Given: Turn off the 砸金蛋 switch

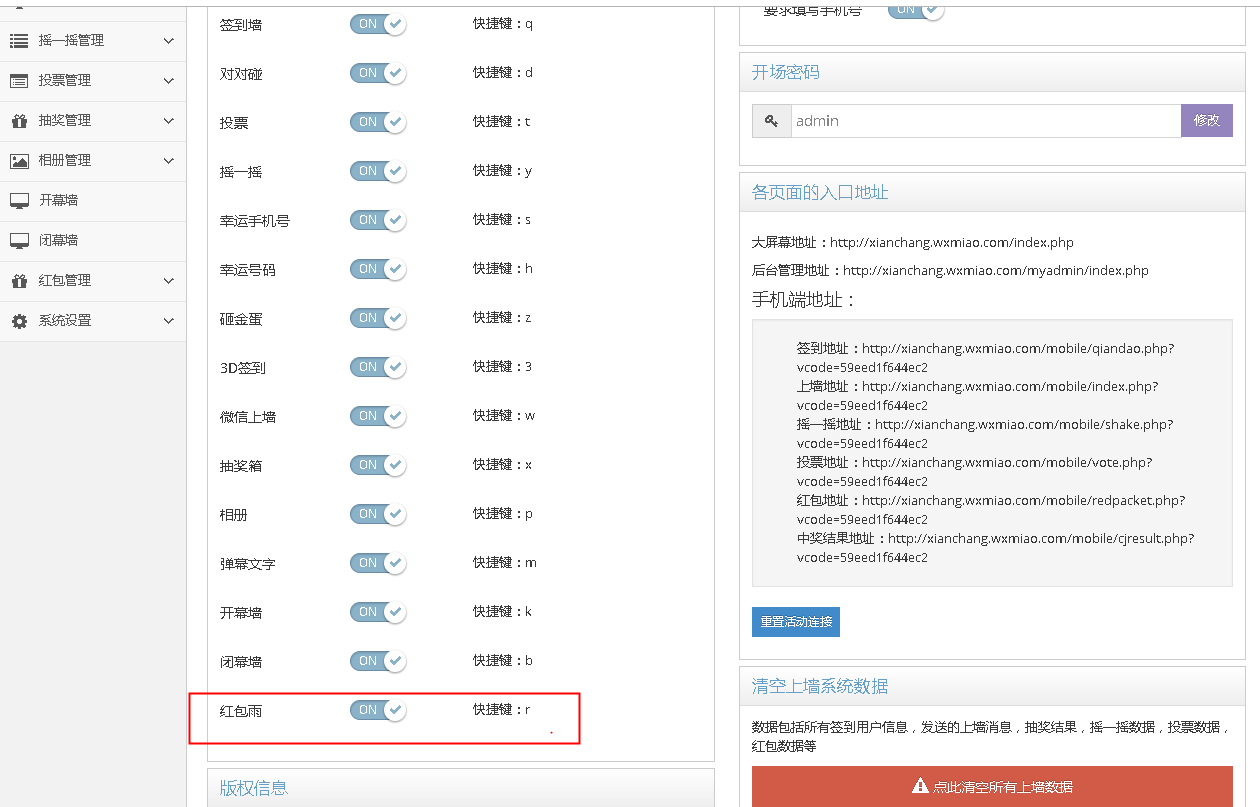Looking at the screenshot, I should pos(377,318).
